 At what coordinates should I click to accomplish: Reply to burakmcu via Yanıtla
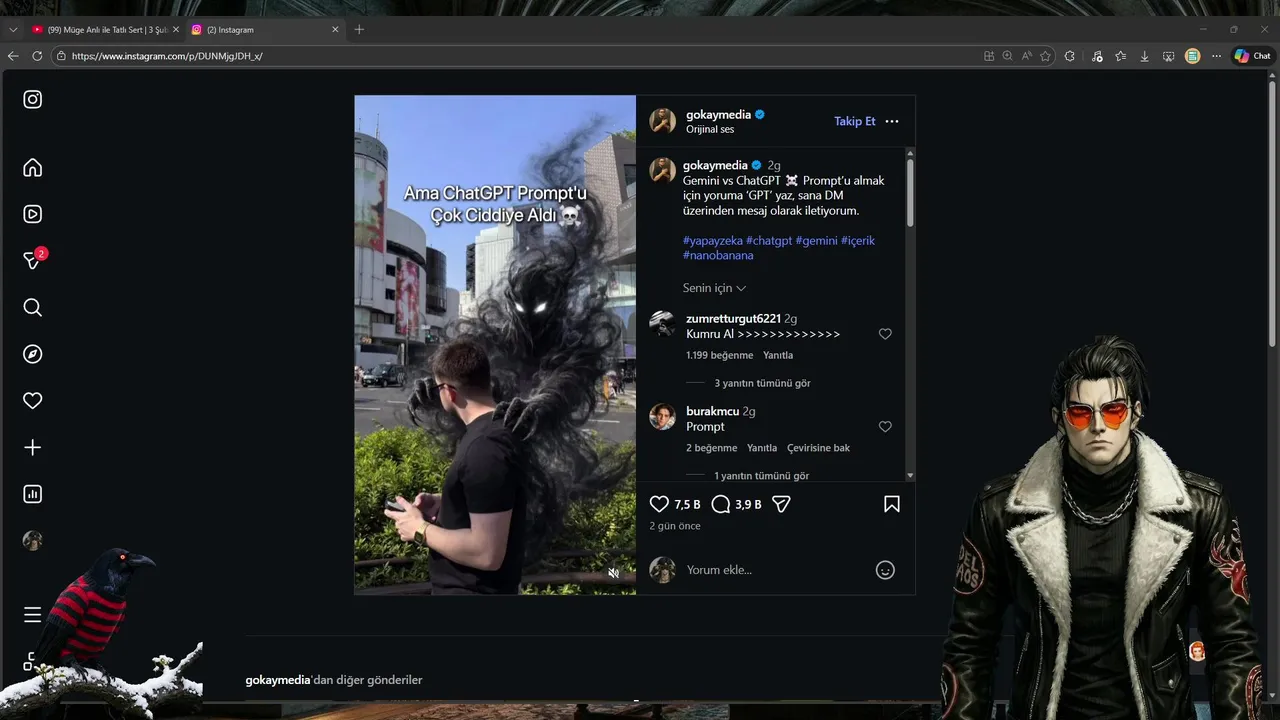tap(762, 448)
